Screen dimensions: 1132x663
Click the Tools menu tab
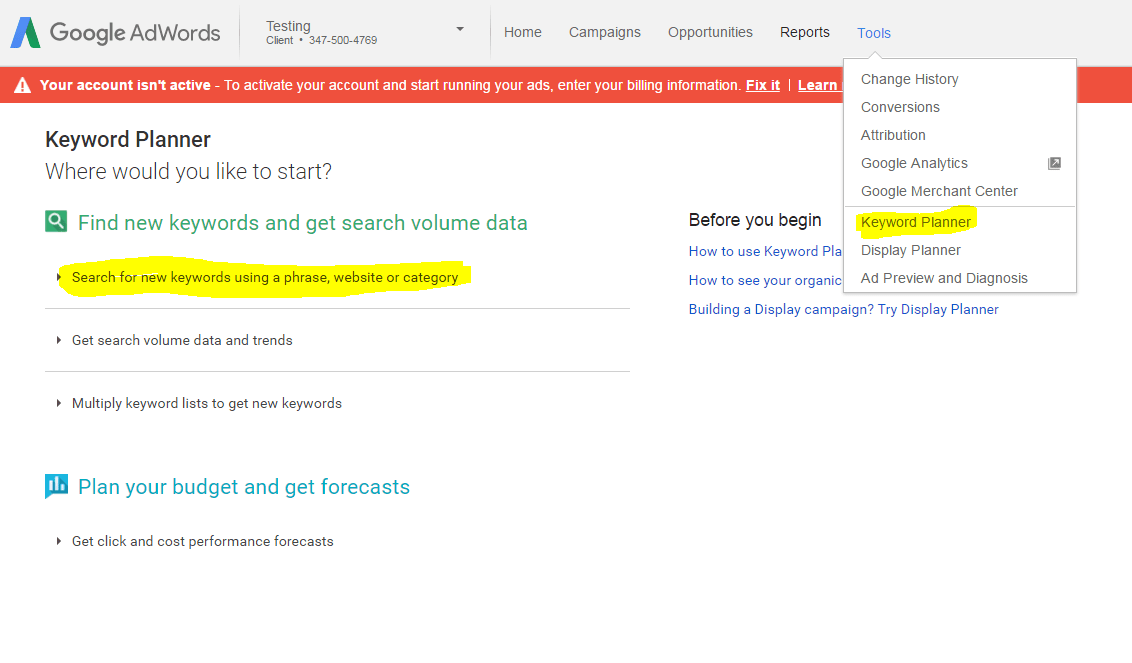pos(874,33)
